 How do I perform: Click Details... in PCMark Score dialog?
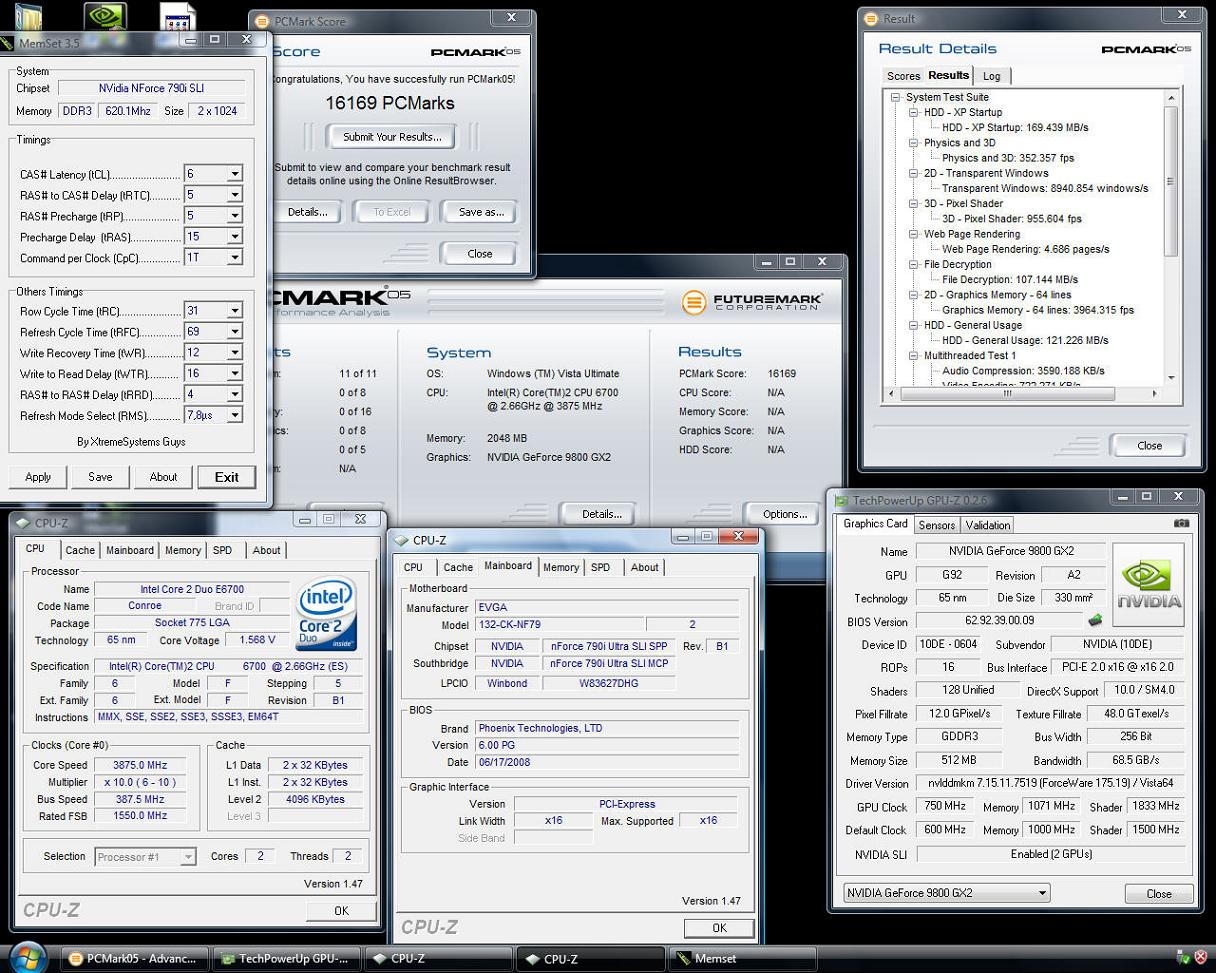click(307, 212)
